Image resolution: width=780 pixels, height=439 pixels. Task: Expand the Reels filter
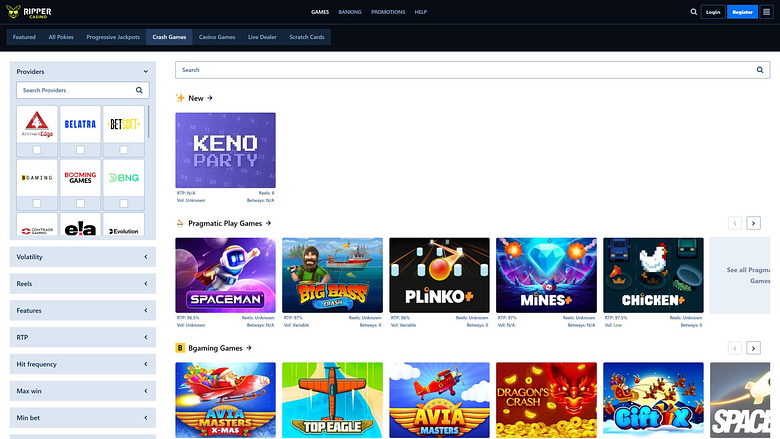click(83, 284)
